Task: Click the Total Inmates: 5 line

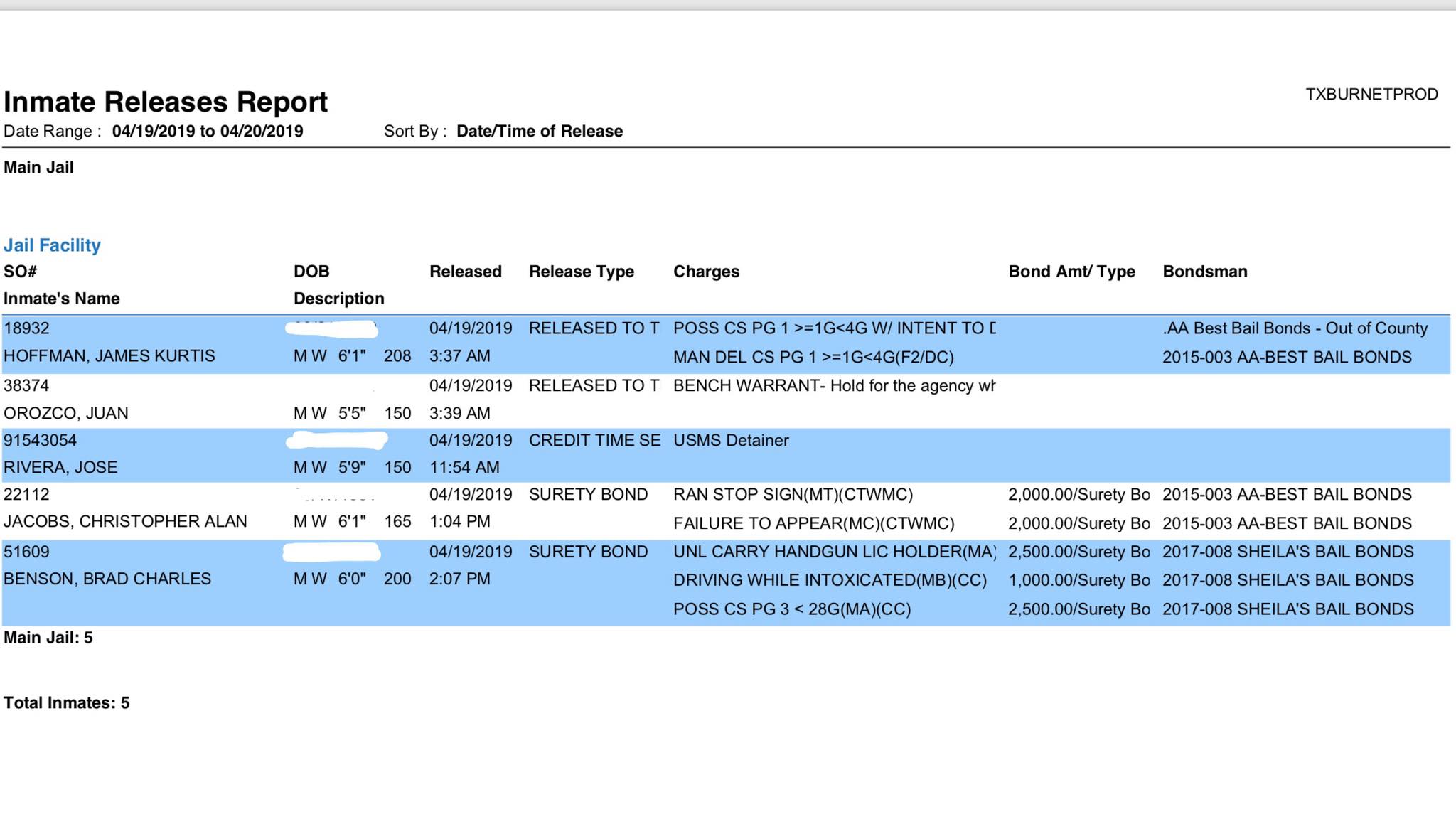Action: coord(67,702)
